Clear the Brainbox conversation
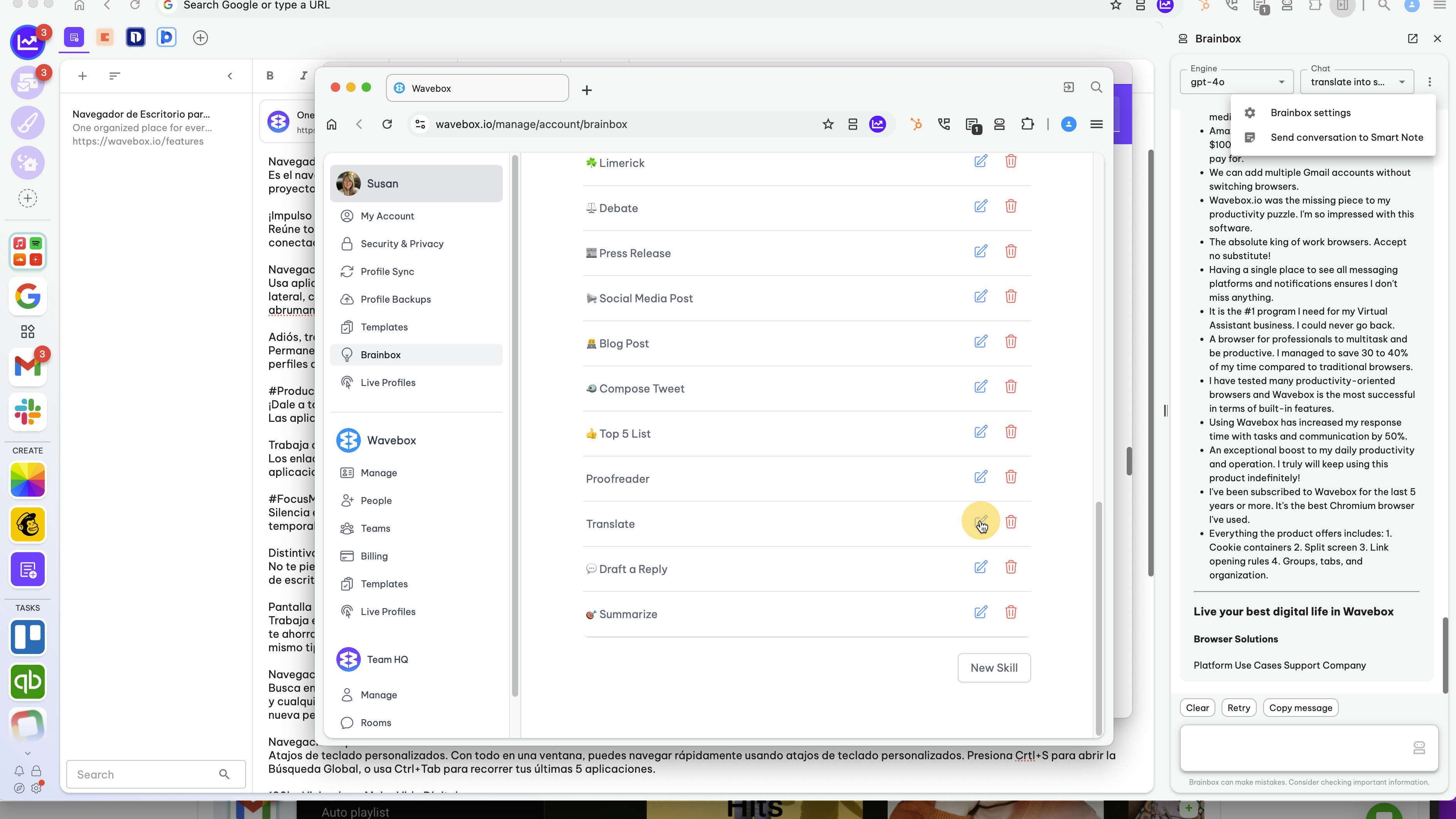The image size is (1456, 819). pyautogui.click(x=1197, y=708)
